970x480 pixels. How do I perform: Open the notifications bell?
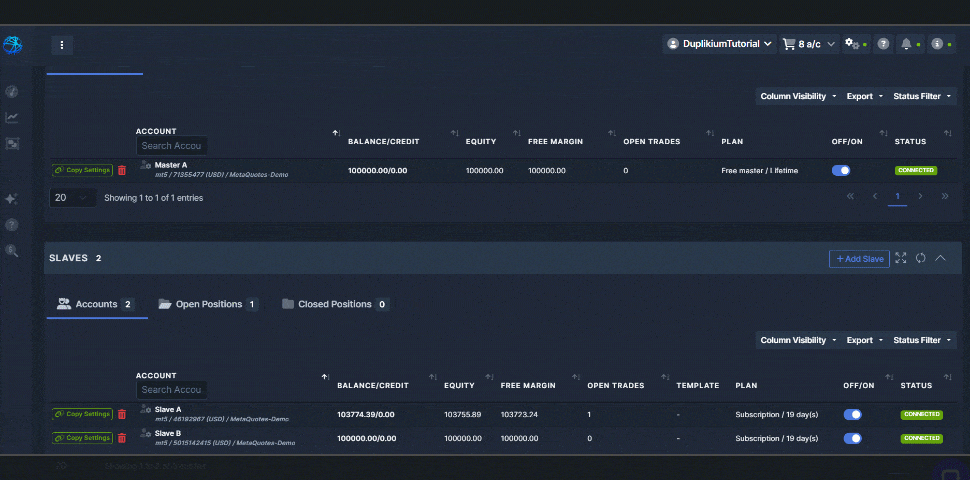point(906,44)
